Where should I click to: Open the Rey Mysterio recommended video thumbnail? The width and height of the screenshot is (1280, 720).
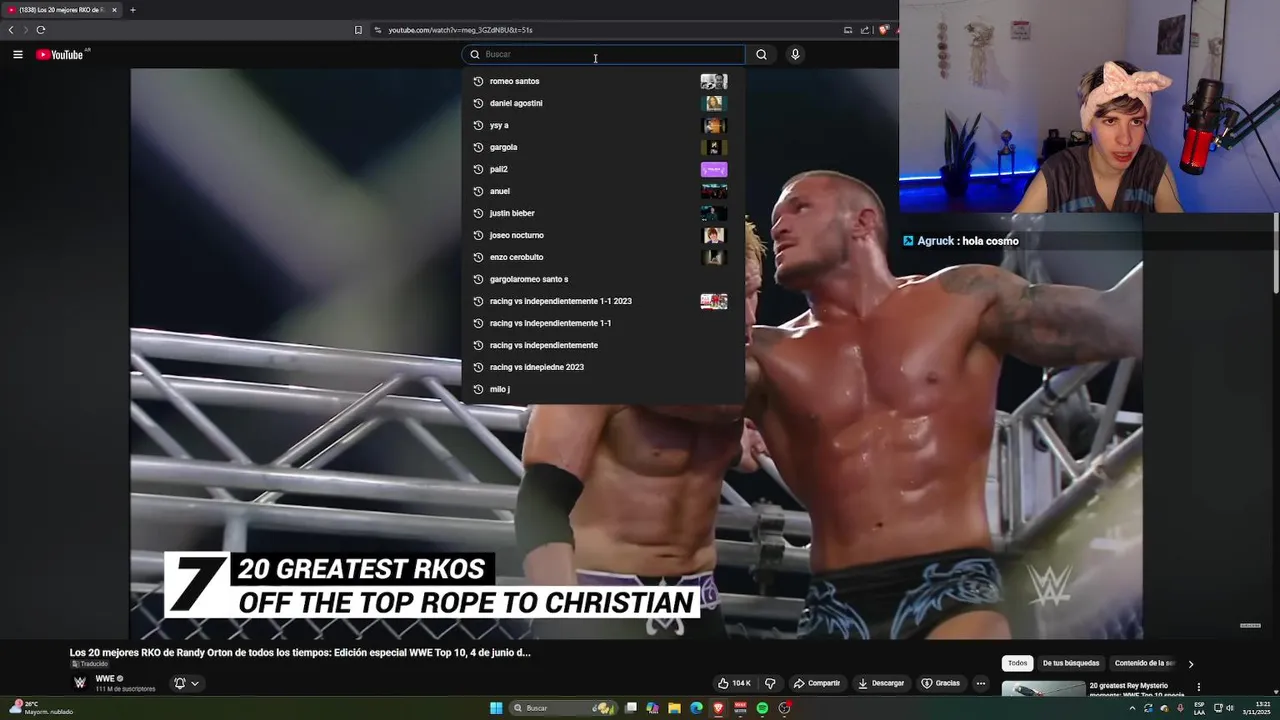(1043, 689)
